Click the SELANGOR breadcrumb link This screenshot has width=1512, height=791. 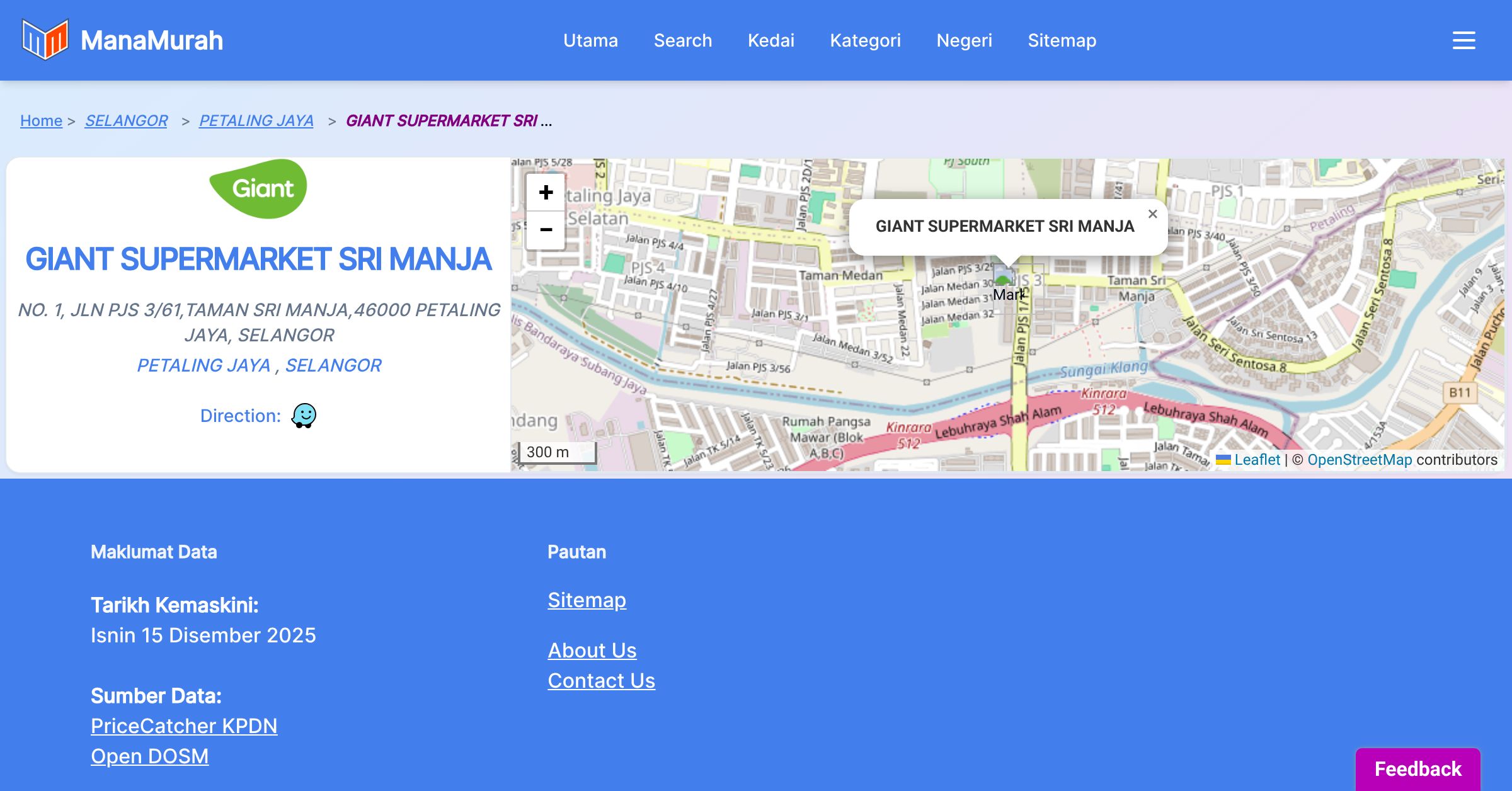point(126,120)
